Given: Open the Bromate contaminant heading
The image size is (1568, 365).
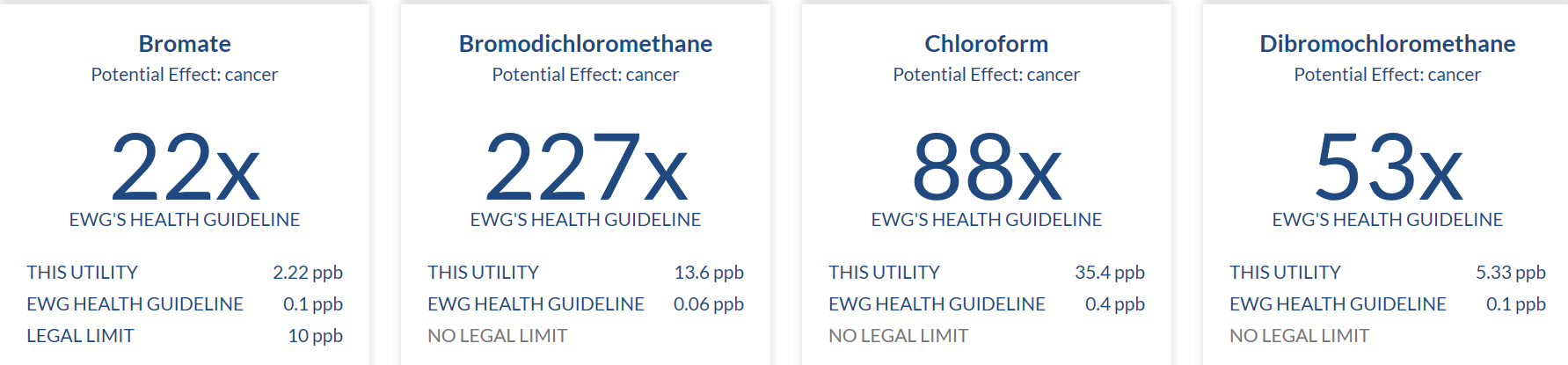Looking at the screenshot, I should [185, 44].
